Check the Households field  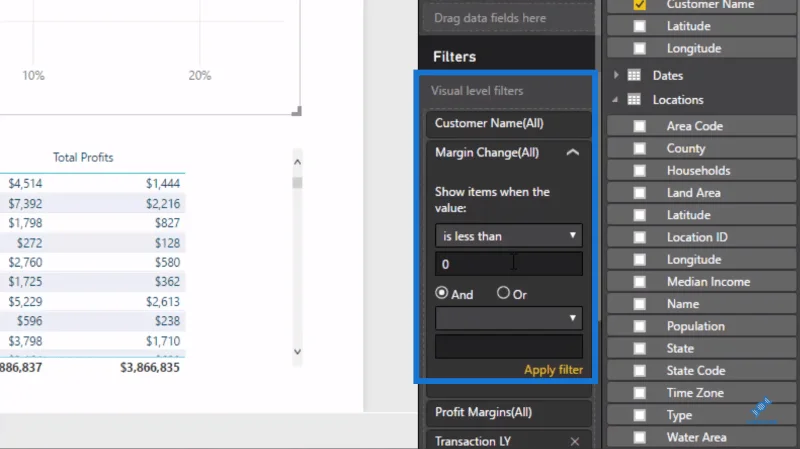639,170
